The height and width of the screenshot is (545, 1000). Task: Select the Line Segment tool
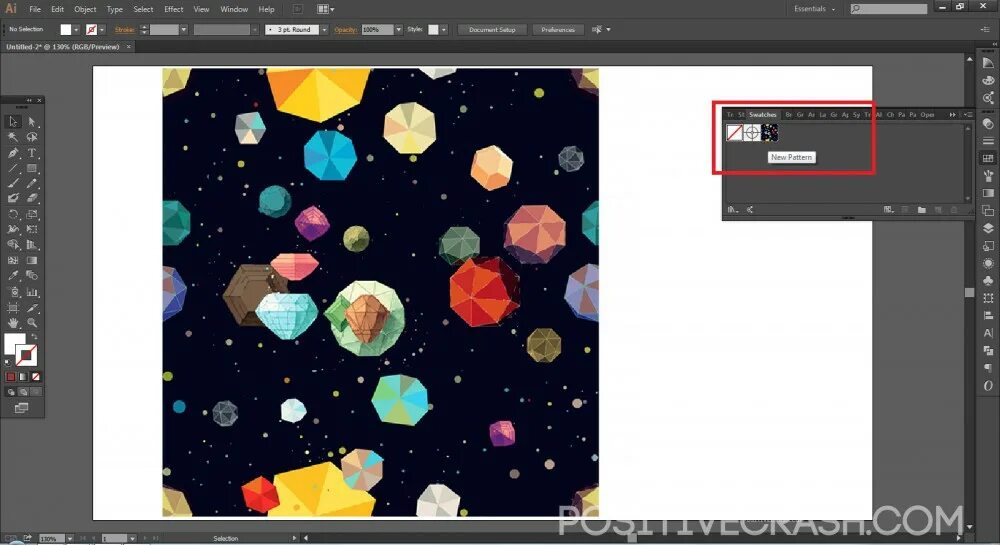[13, 168]
